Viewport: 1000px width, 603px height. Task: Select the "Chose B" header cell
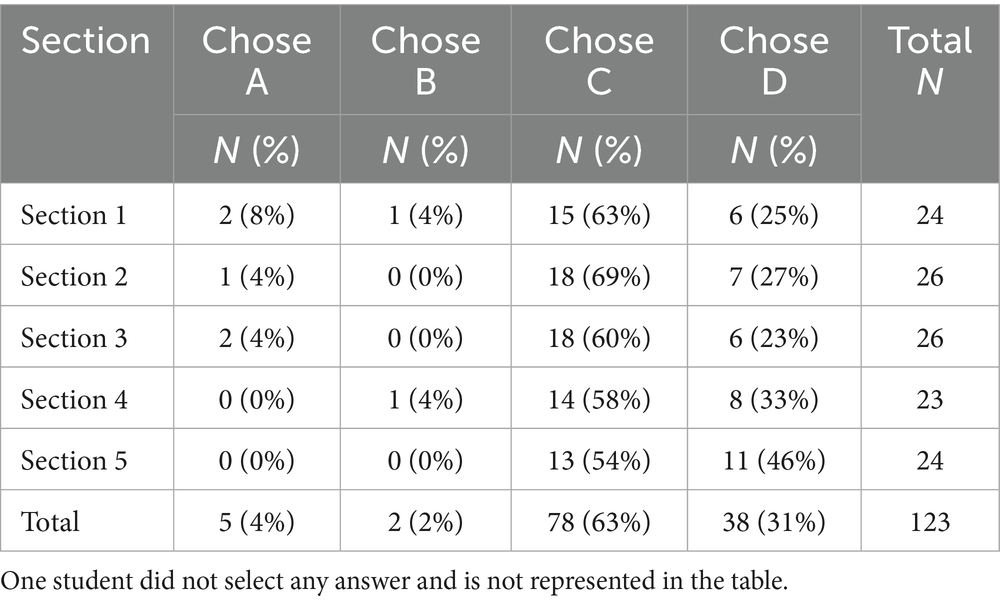pyautogui.click(x=425, y=62)
